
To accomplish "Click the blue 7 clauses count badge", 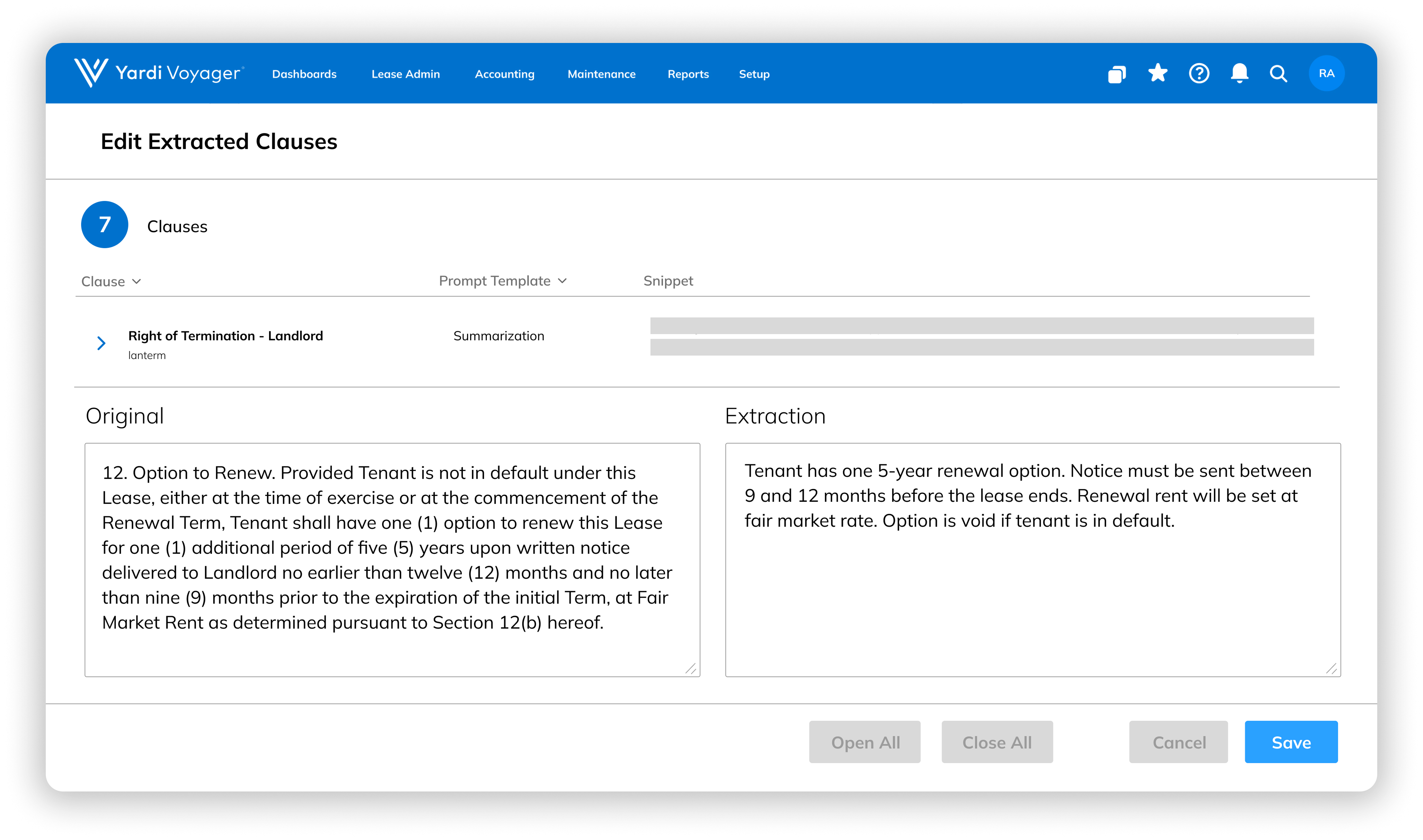I will [x=105, y=225].
